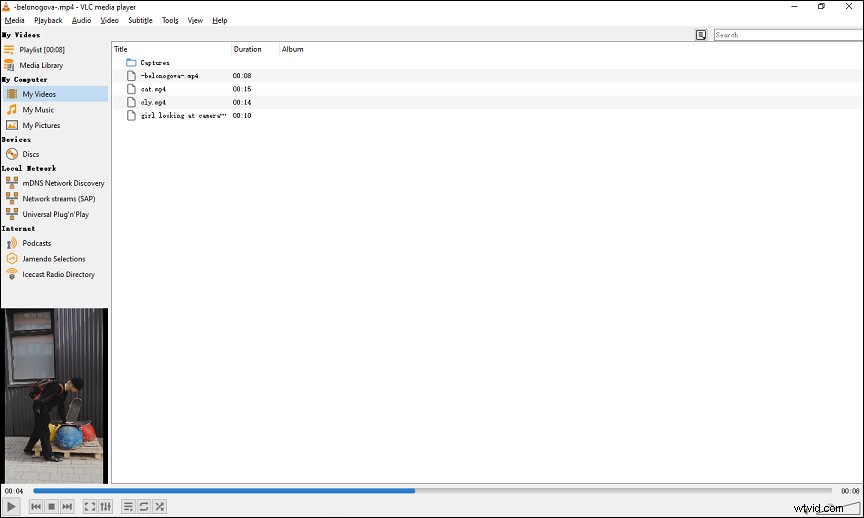Click the video preview thumbnail

(54, 396)
